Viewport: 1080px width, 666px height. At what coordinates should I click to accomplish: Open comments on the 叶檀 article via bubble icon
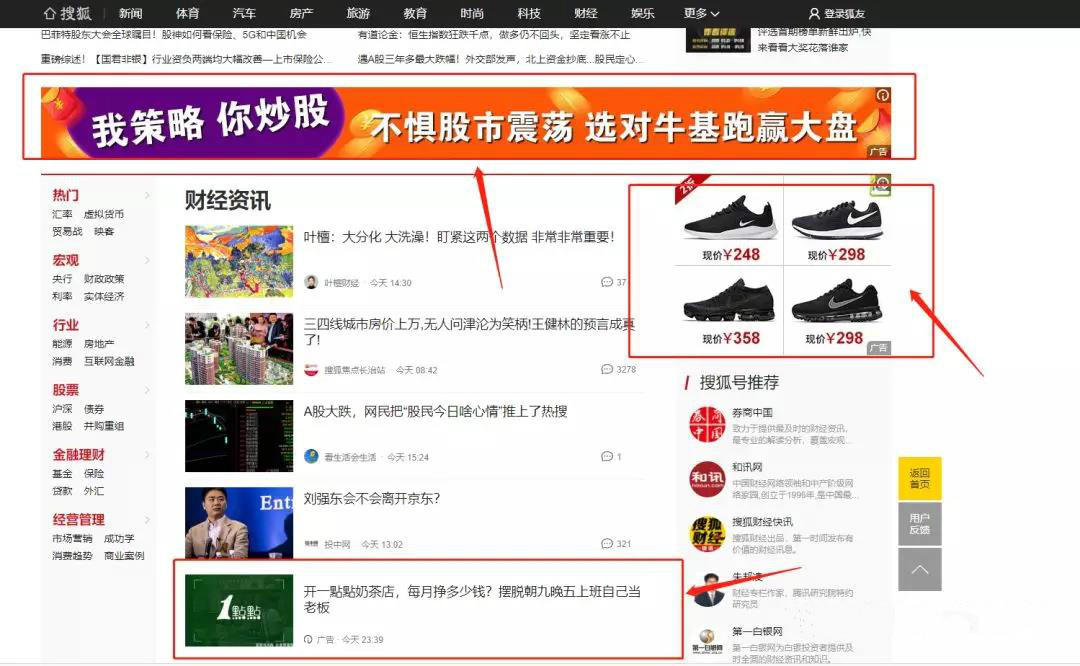pyautogui.click(x=608, y=282)
